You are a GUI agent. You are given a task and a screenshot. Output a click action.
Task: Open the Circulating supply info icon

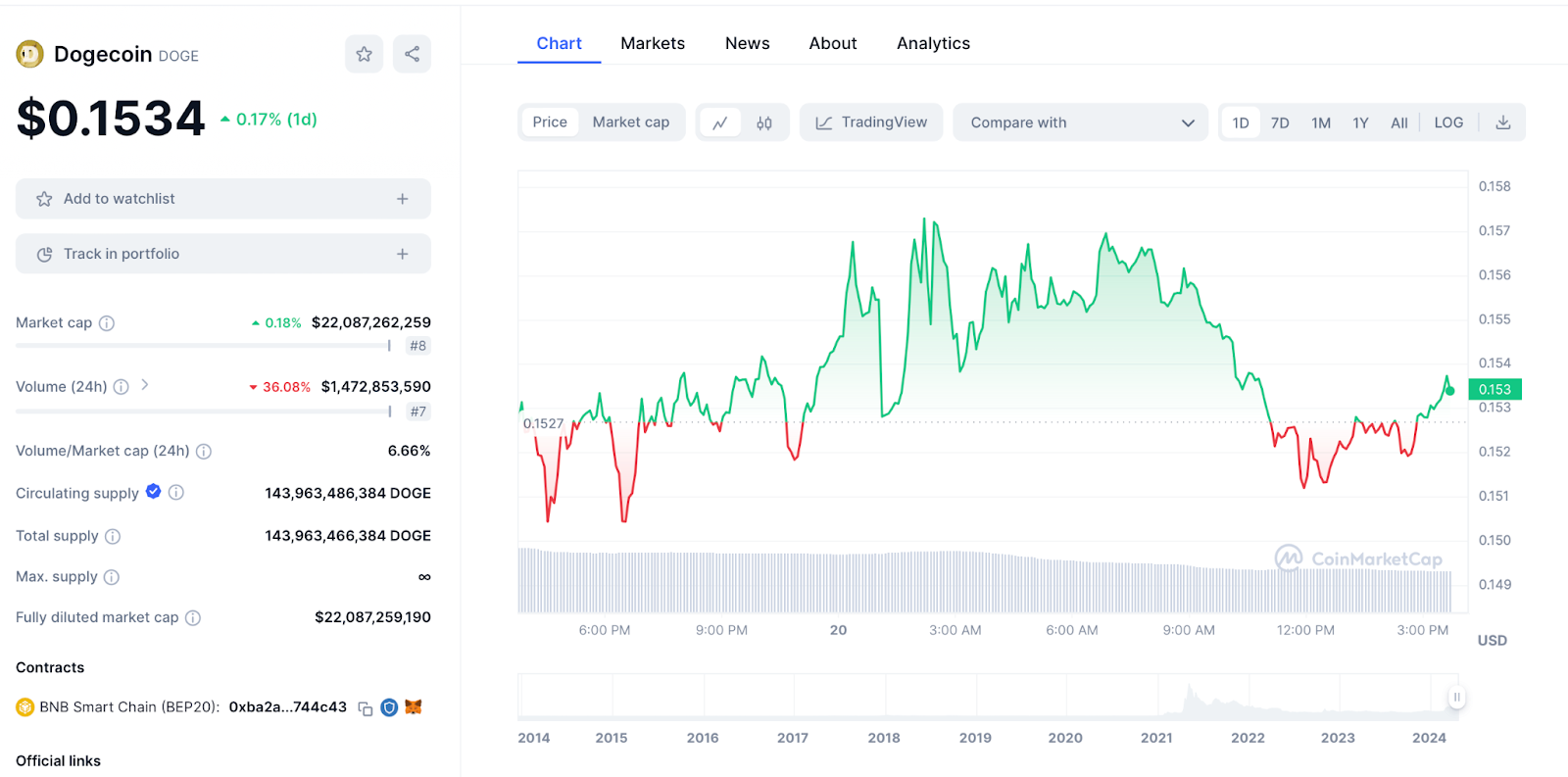[176, 493]
